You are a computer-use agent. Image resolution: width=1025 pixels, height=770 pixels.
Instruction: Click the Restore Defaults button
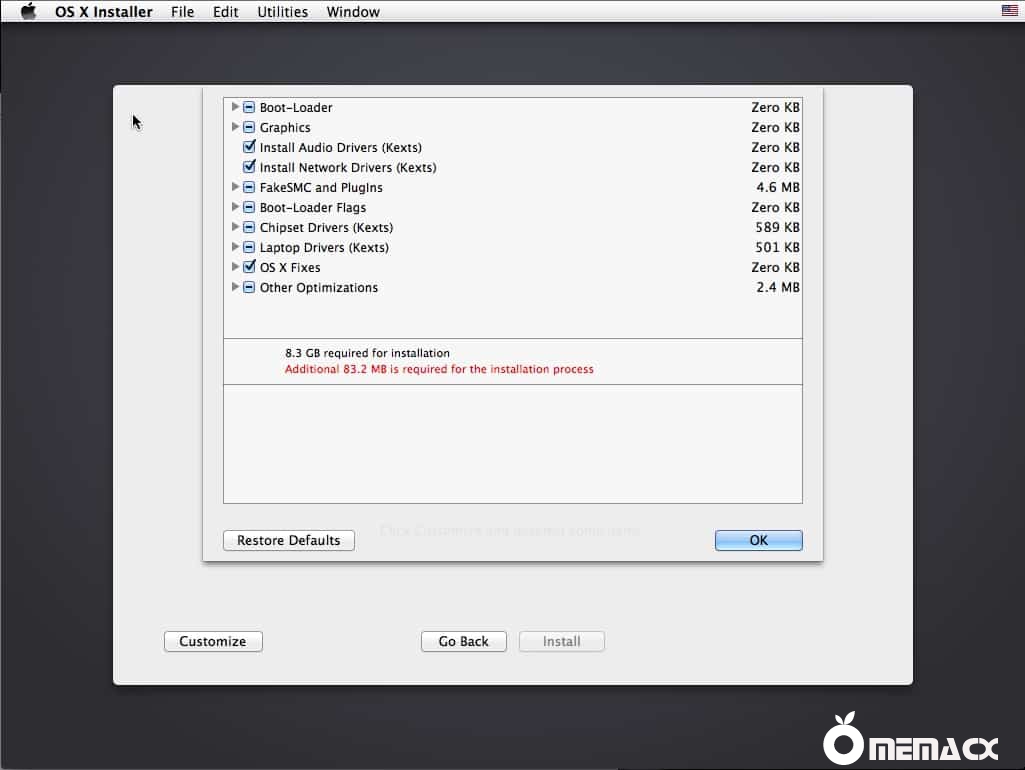coord(288,540)
